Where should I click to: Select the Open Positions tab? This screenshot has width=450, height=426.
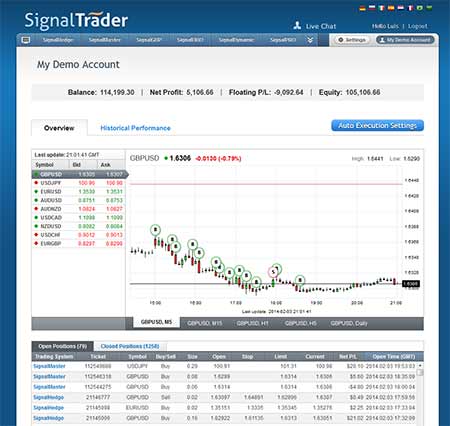(x=62, y=346)
